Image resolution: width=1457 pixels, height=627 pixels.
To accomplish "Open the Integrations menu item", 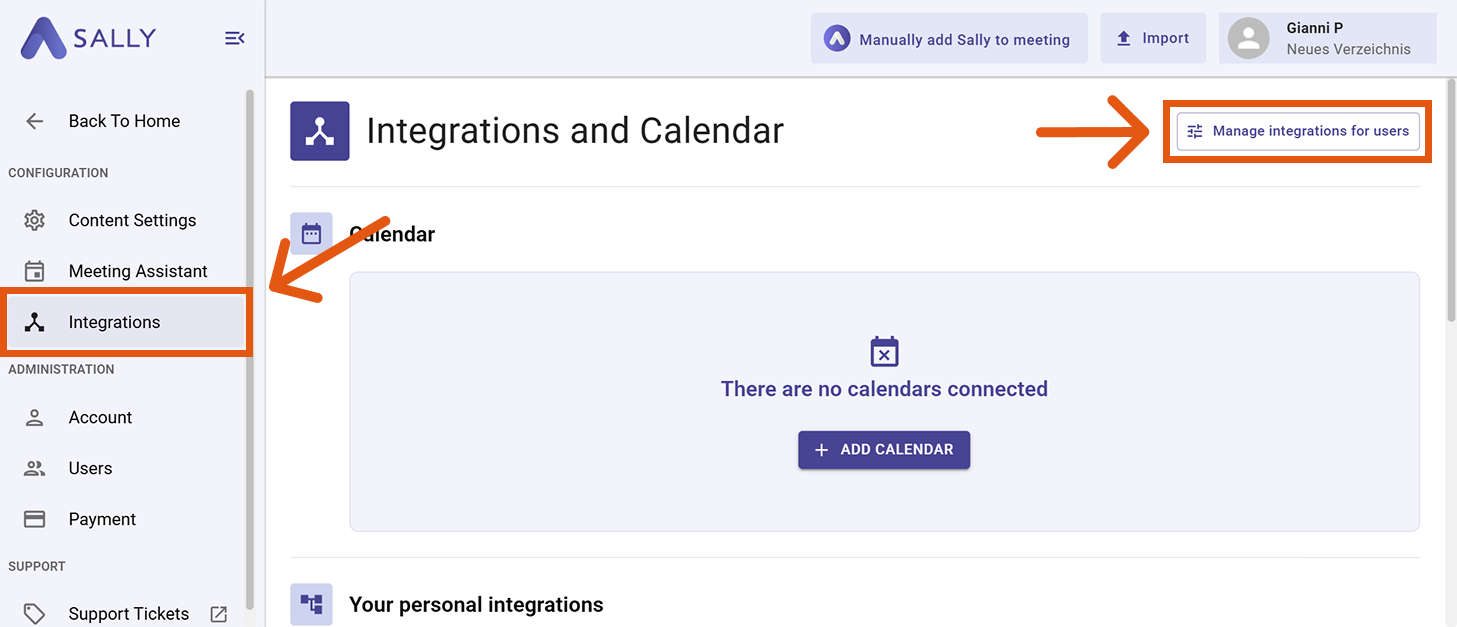I will [x=114, y=322].
